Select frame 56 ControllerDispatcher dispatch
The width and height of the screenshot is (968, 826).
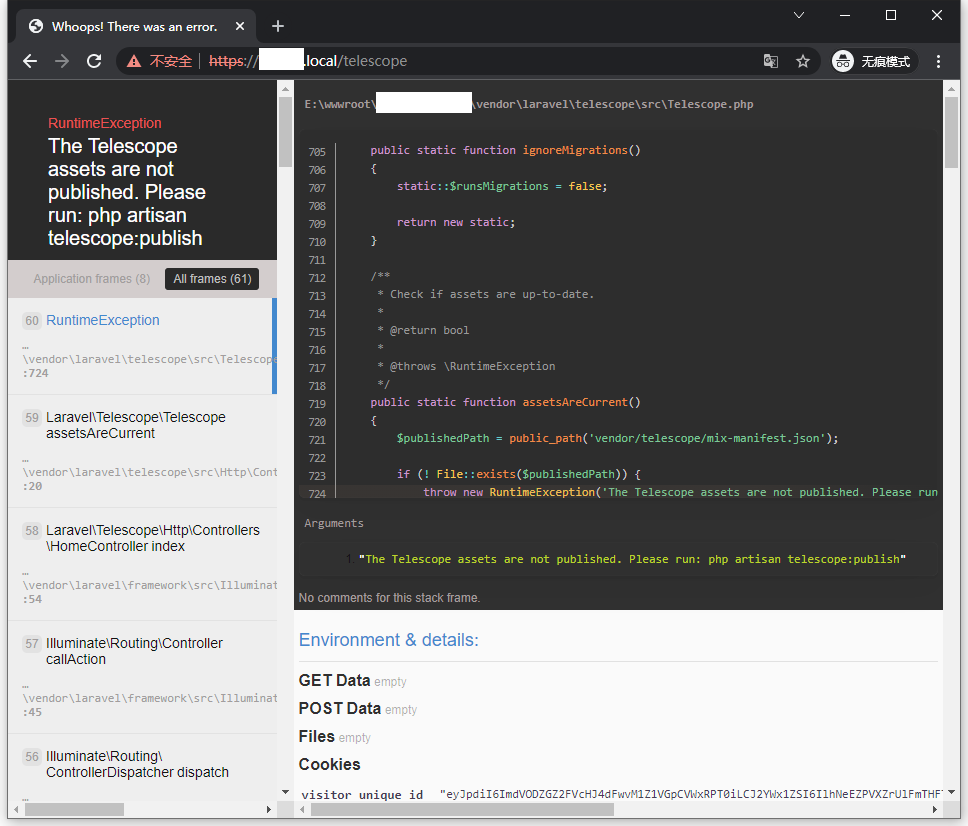(x=137, y=764)
